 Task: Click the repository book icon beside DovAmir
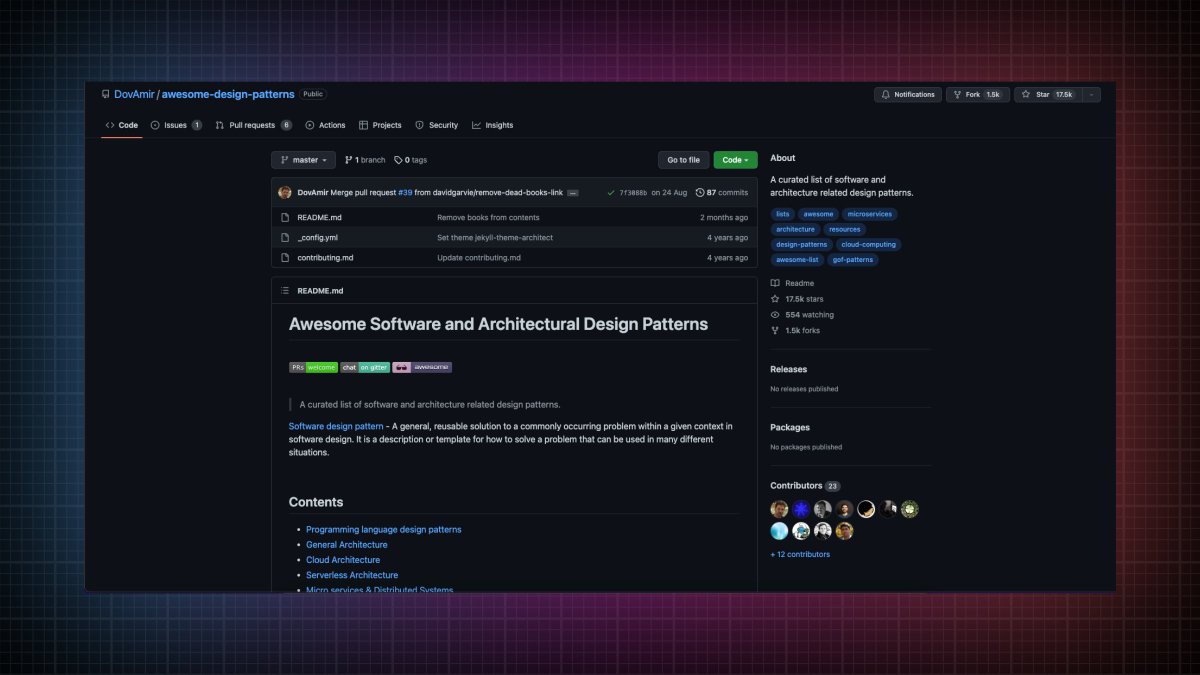(106, 94)
